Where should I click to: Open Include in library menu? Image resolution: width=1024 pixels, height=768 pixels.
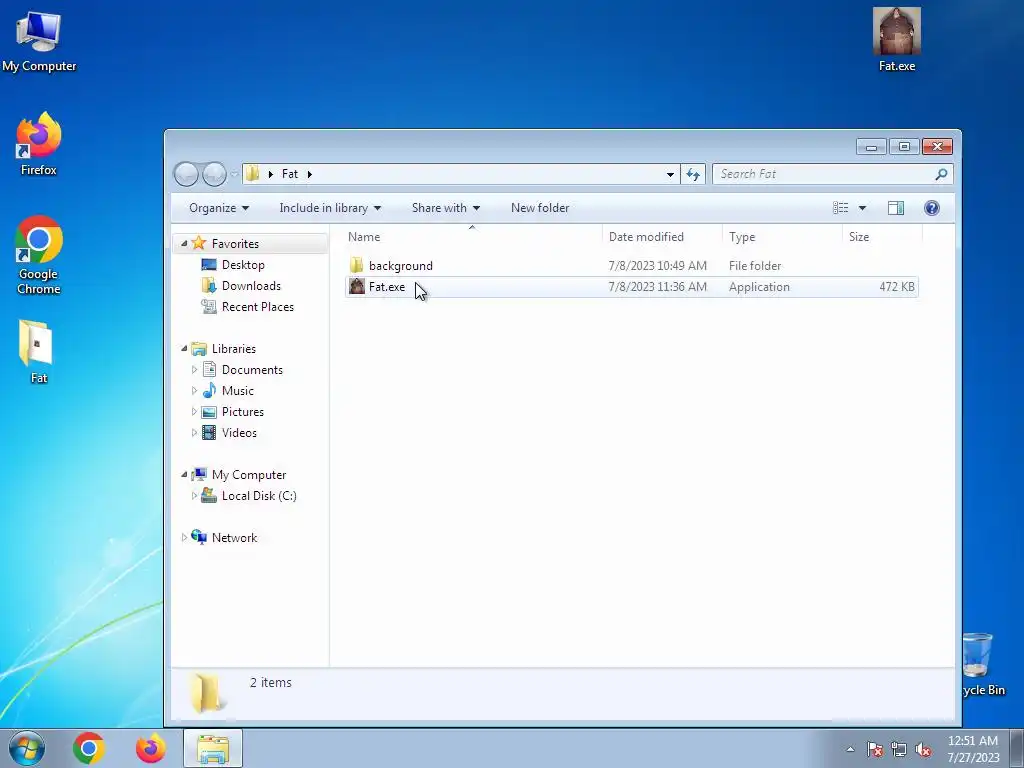coord(330,208)
